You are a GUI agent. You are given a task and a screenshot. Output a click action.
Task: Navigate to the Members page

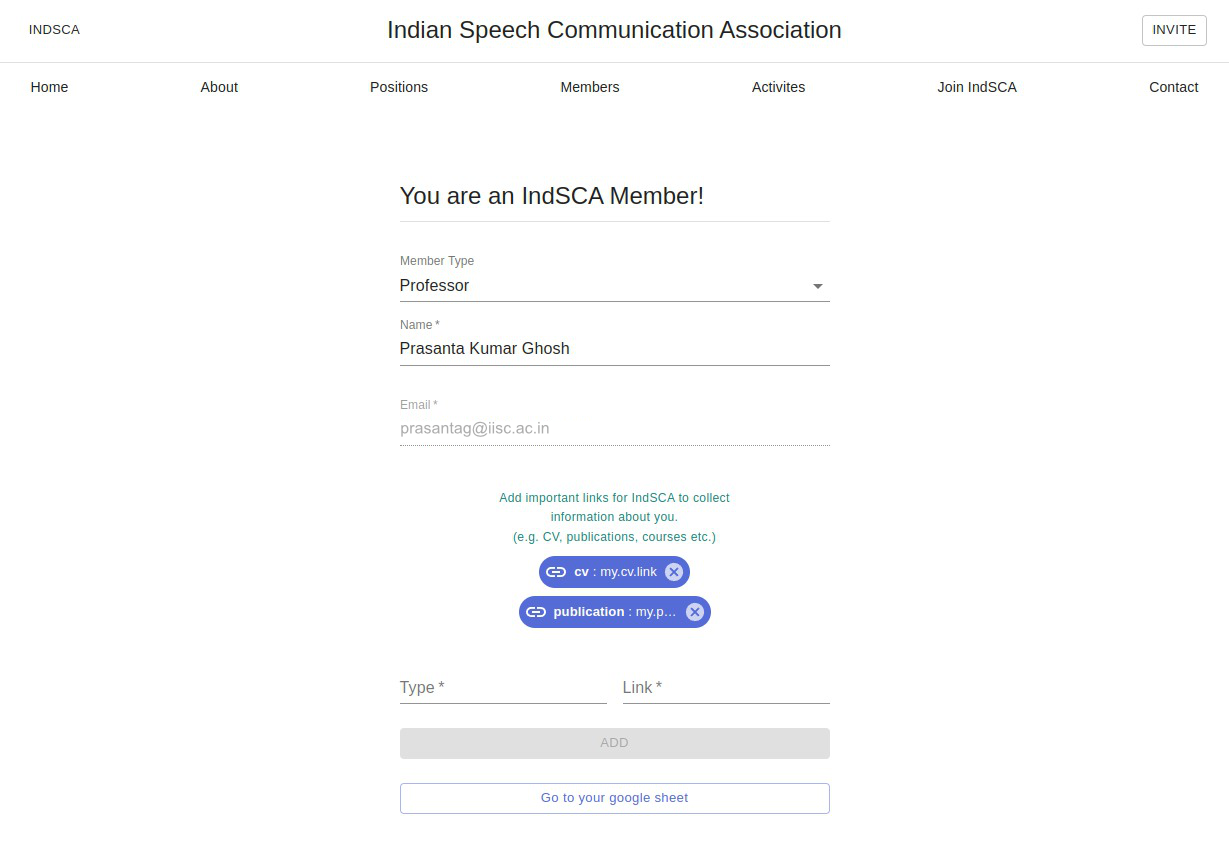[x=589, y=87]
